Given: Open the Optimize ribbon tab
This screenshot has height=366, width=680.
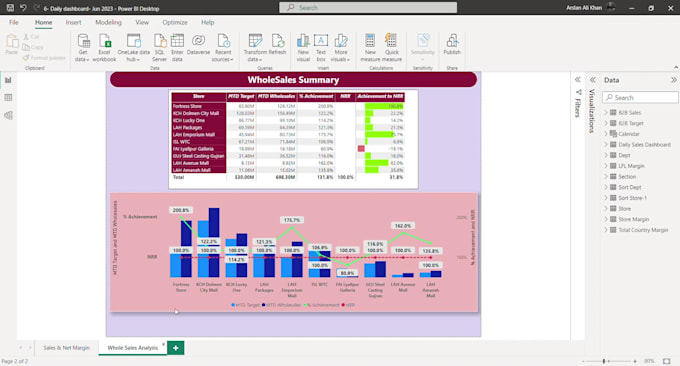Looking at the screenshot, I should click(x=175, y=22).
